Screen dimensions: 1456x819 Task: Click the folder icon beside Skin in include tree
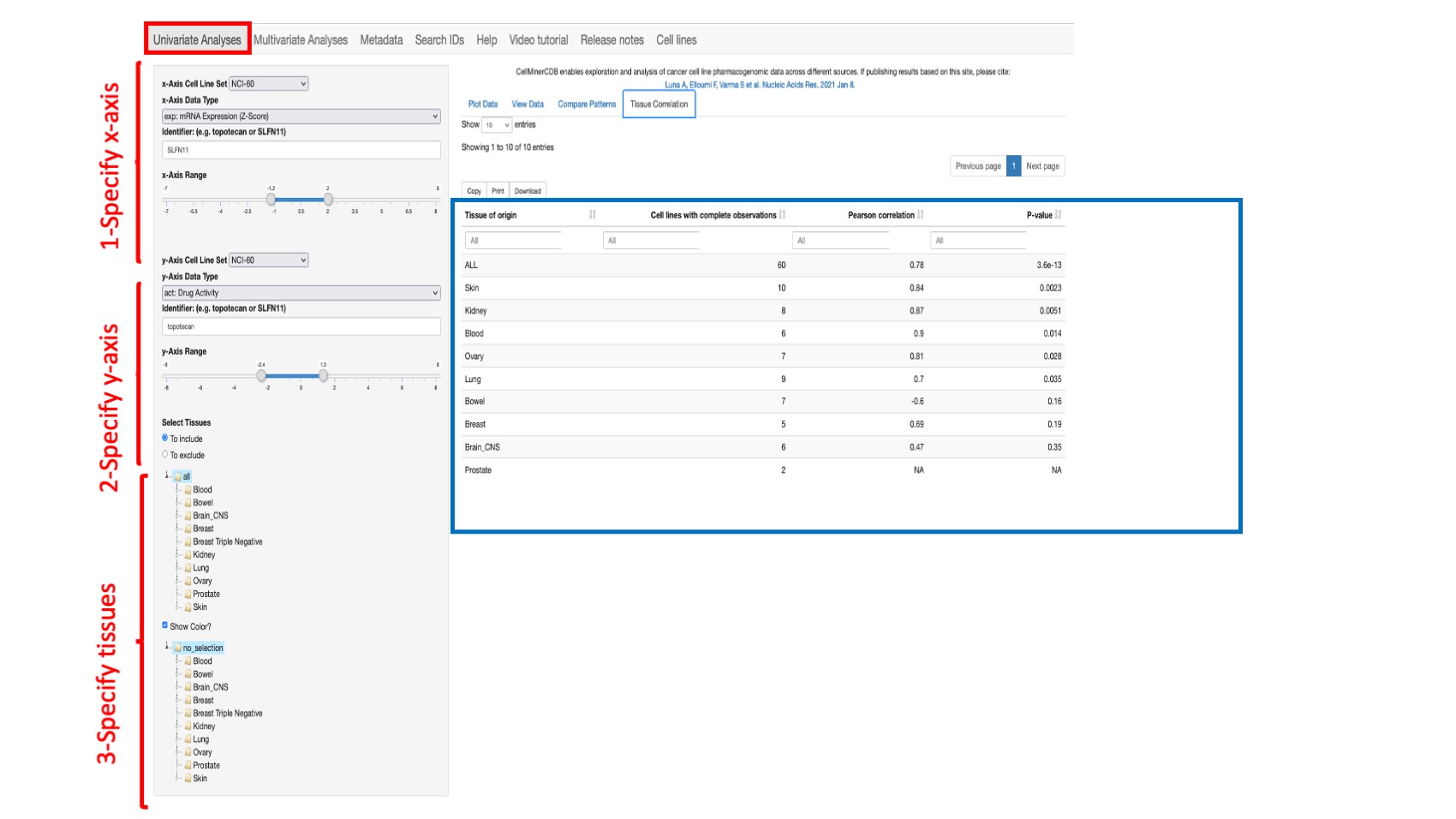(188, 607)
